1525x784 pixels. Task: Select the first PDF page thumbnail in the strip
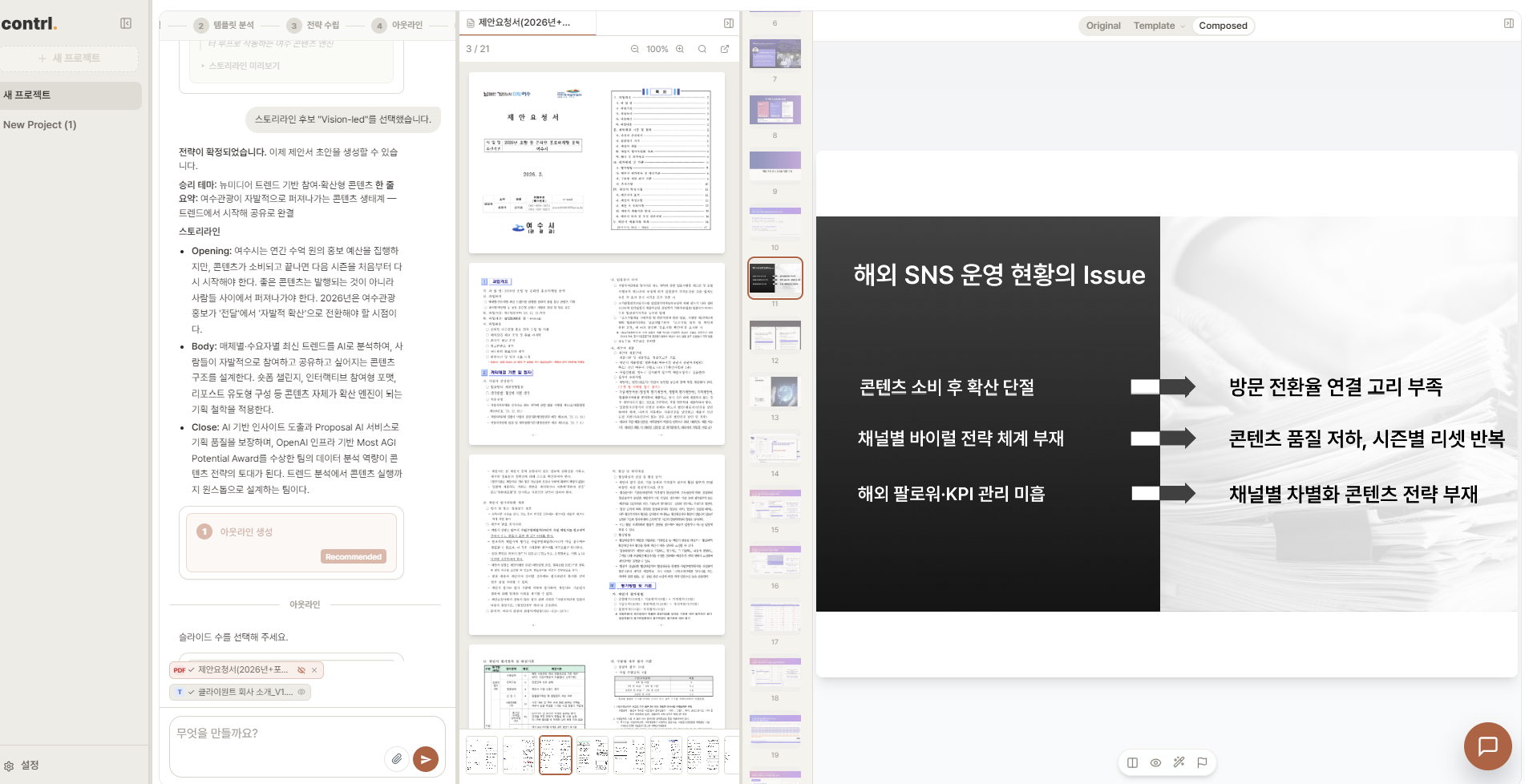coord(482,755)
